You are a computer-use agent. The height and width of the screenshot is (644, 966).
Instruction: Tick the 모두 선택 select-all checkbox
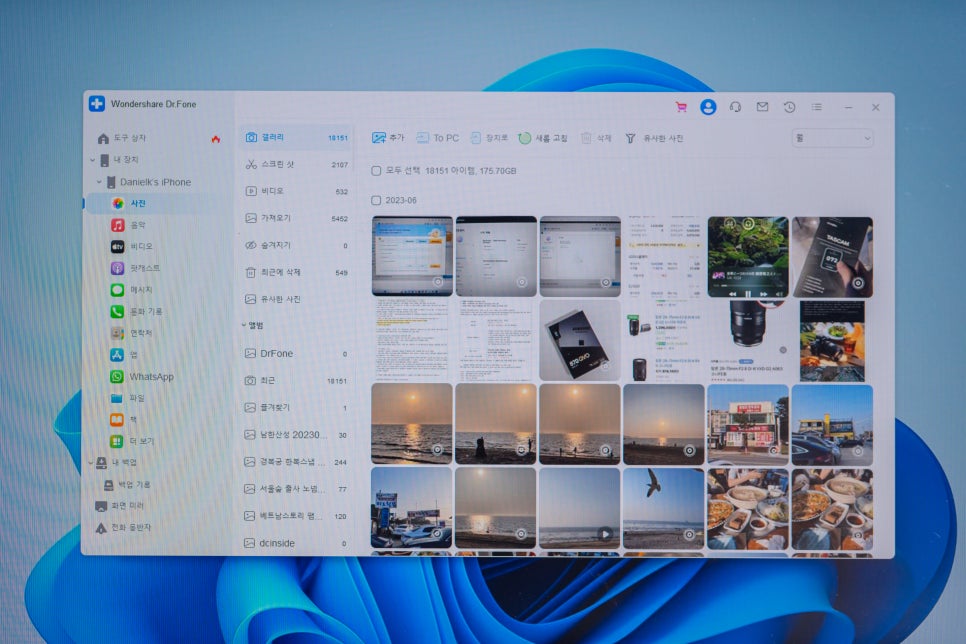[x=376, y=171]
